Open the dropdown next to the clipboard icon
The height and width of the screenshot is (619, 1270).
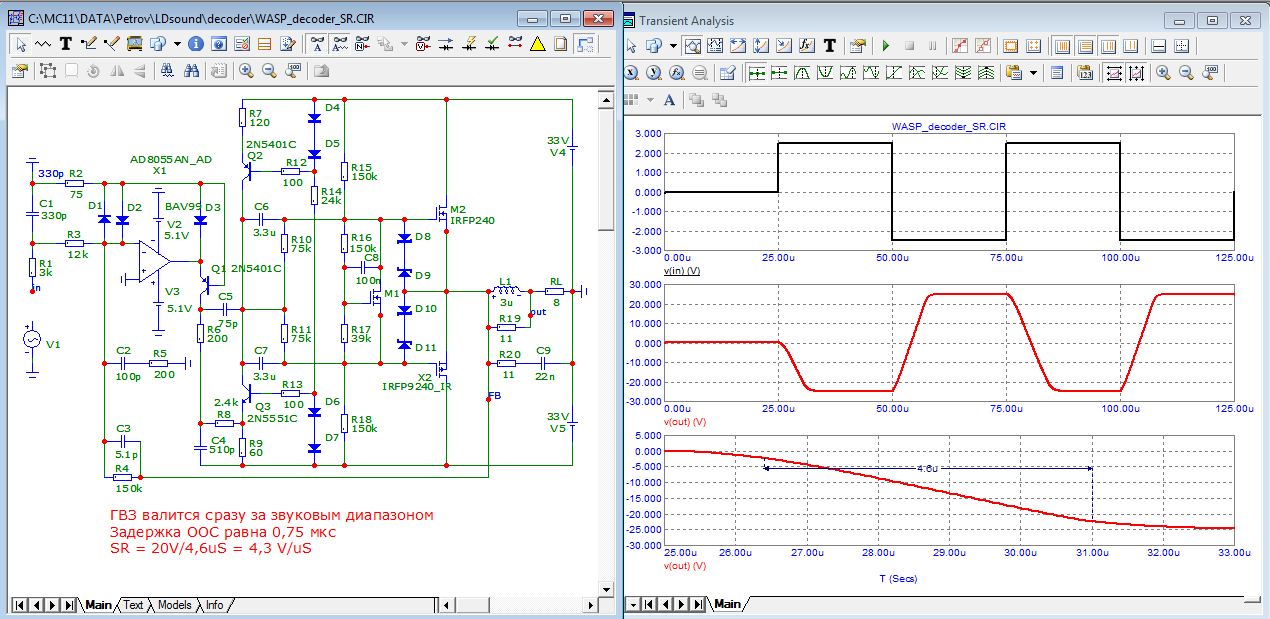pyautogui.click(x=1032, y=73)
